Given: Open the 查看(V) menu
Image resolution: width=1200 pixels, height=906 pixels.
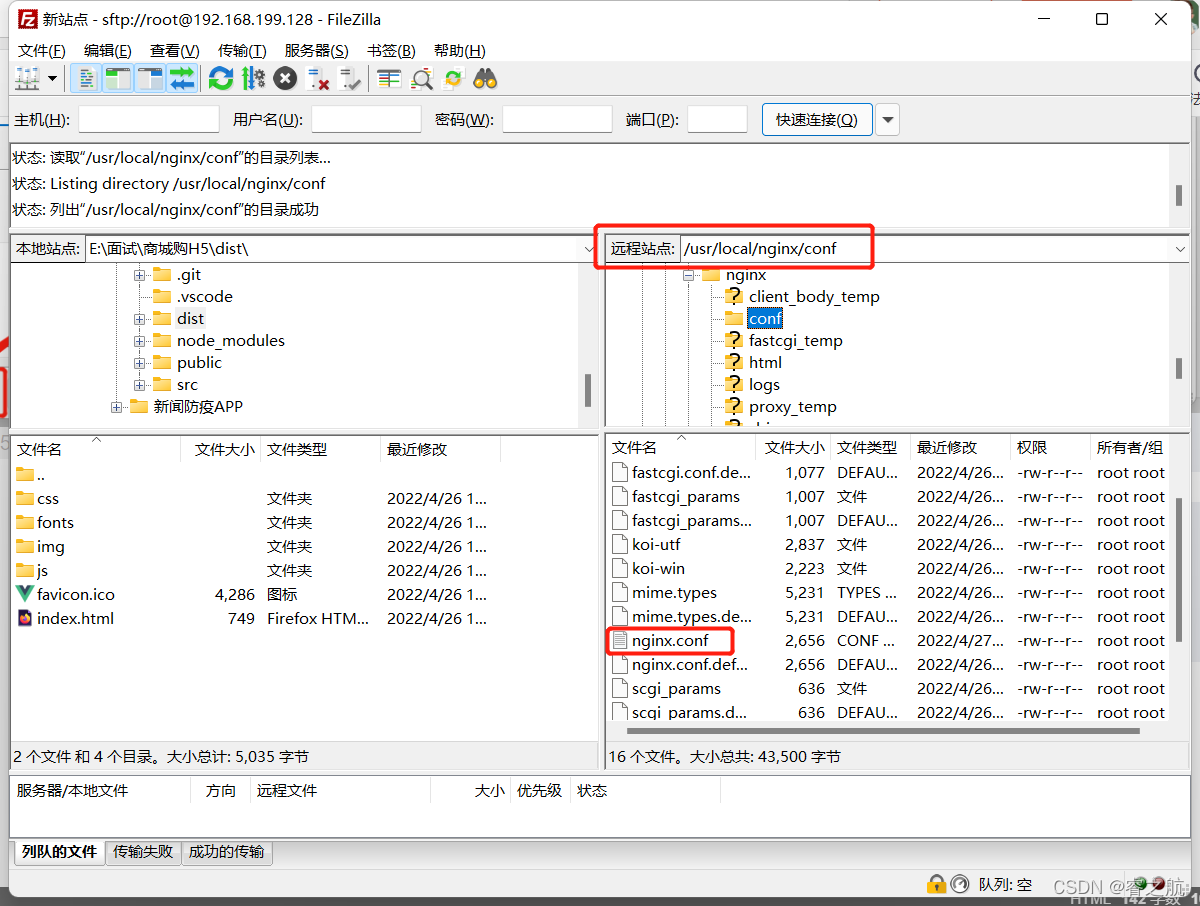Looking at the screenshot, I should click(174, 51).
